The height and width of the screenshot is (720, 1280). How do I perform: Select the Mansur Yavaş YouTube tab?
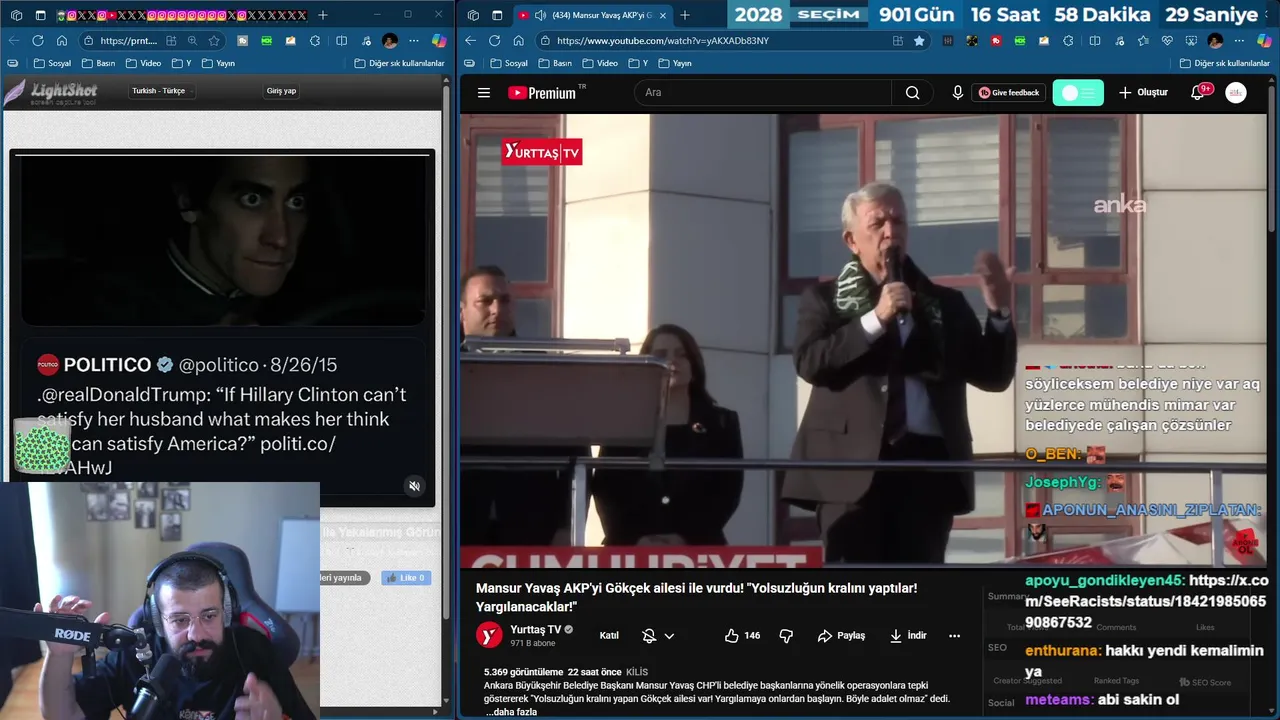(592, 15)
